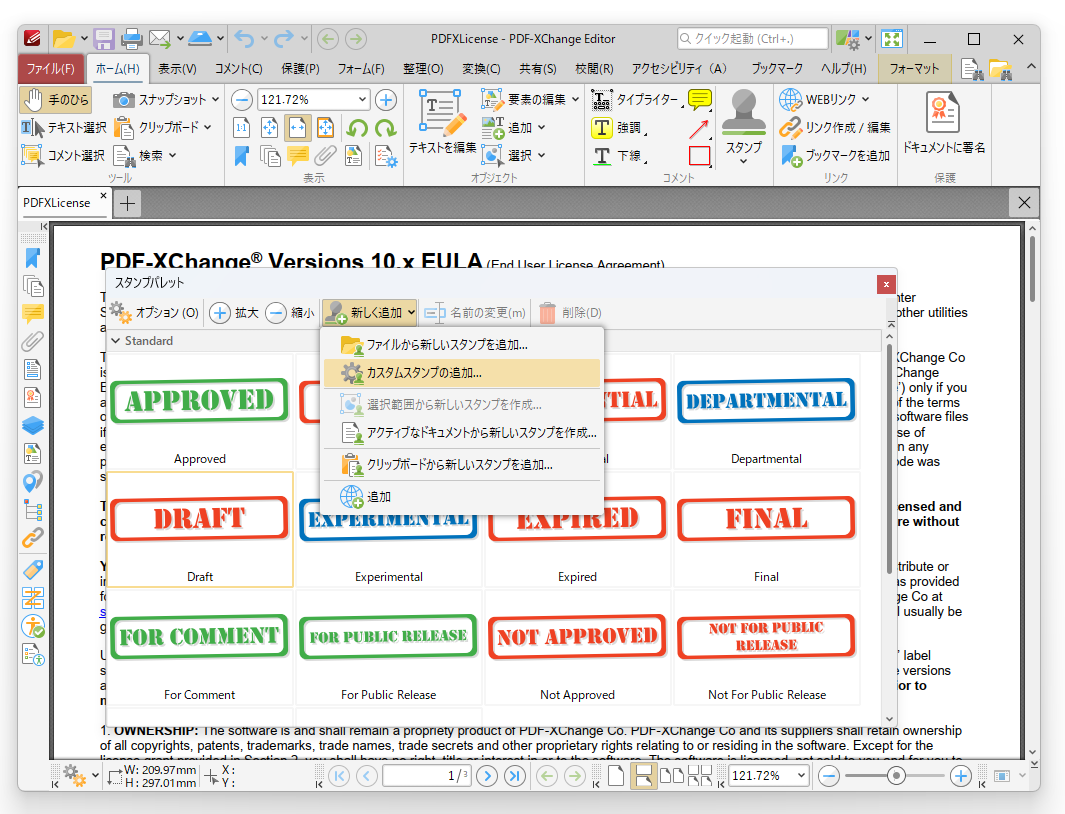Select the タイプライター typewriter tool
Viewport: 1065px width, 814px height.
click(x=636, y=100)
